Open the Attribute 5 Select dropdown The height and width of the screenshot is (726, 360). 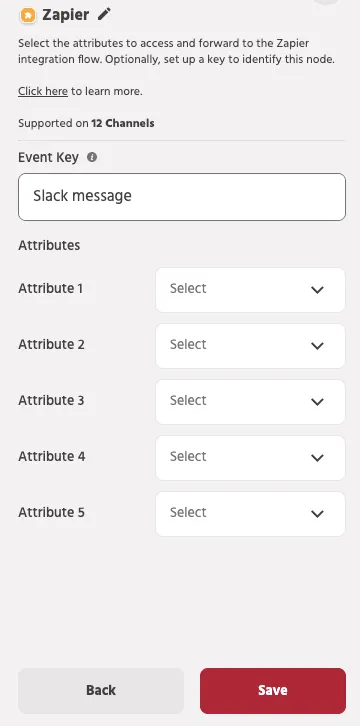(x=250, y=514)
